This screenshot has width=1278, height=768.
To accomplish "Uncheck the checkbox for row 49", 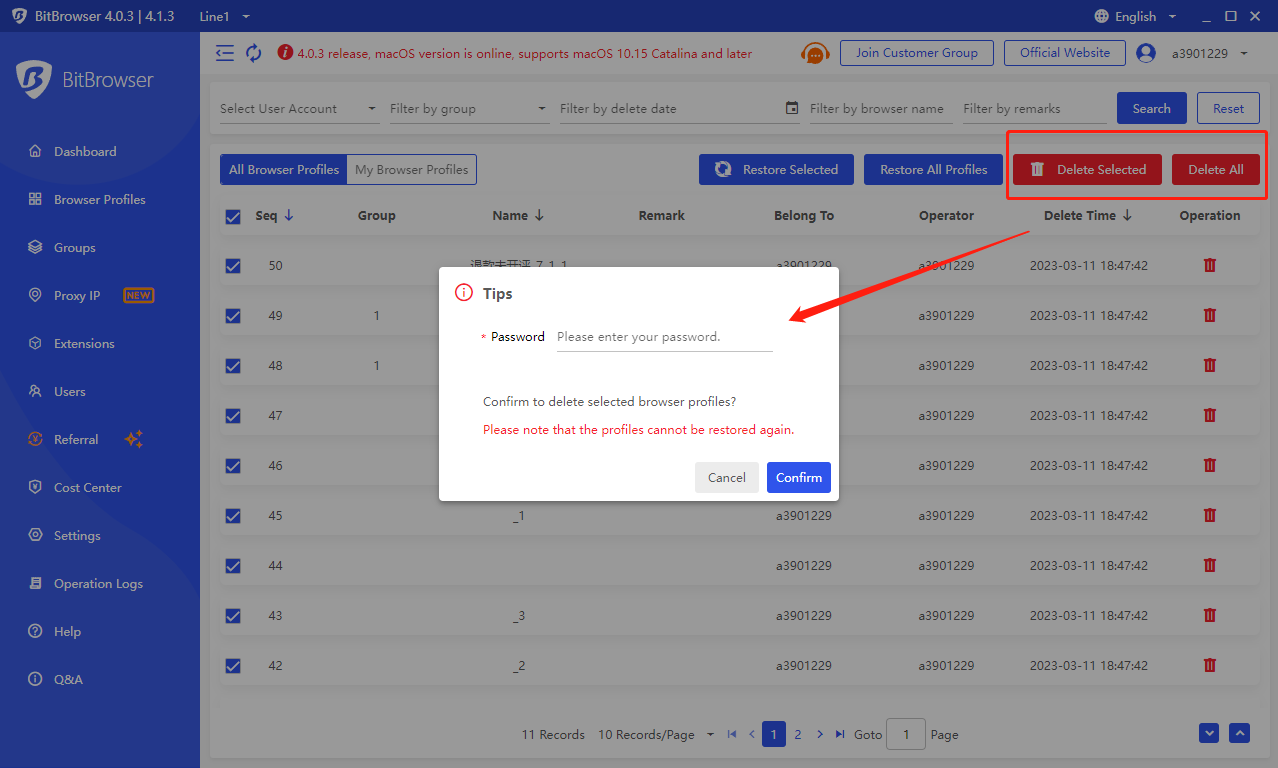I will tap(233, 316).
